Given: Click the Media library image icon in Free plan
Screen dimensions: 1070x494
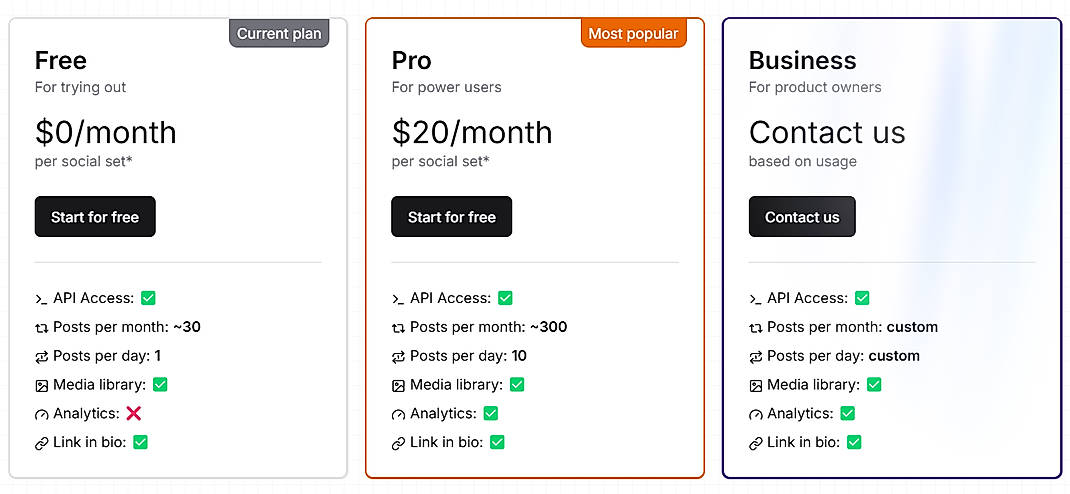Looking at the screenshot, I should coord(41,385).
